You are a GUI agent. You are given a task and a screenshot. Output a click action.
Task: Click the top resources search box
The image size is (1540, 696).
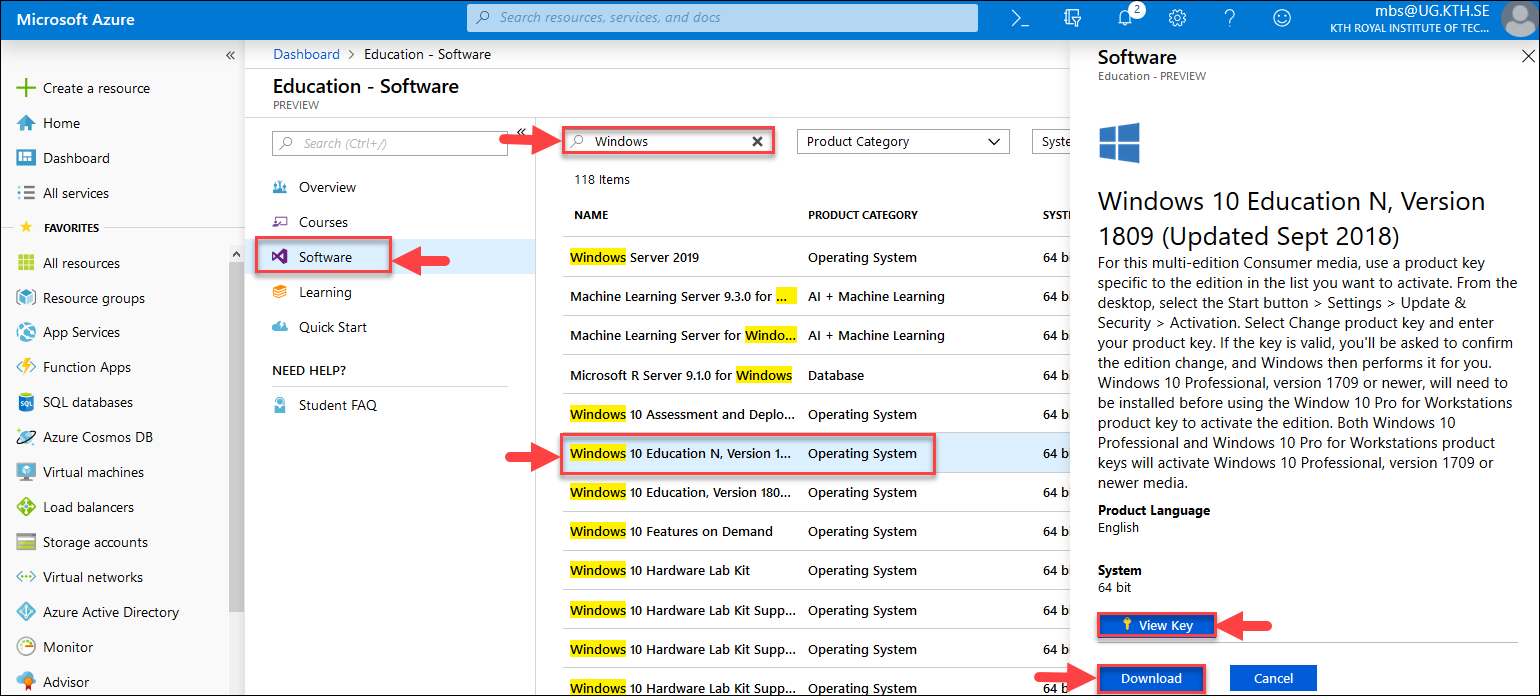tap(722, 18)
